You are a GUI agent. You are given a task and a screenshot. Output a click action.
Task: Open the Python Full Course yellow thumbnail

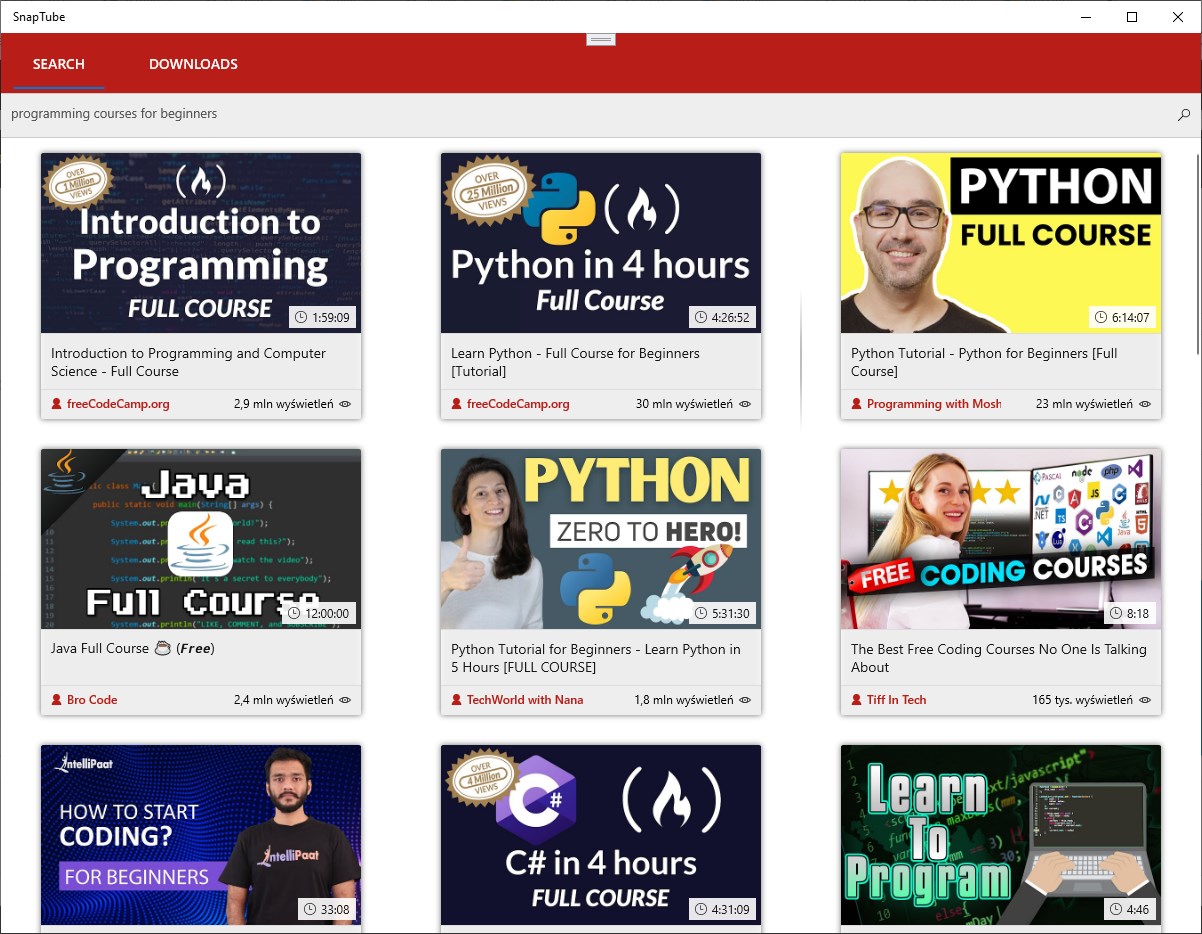(1000, 243)
